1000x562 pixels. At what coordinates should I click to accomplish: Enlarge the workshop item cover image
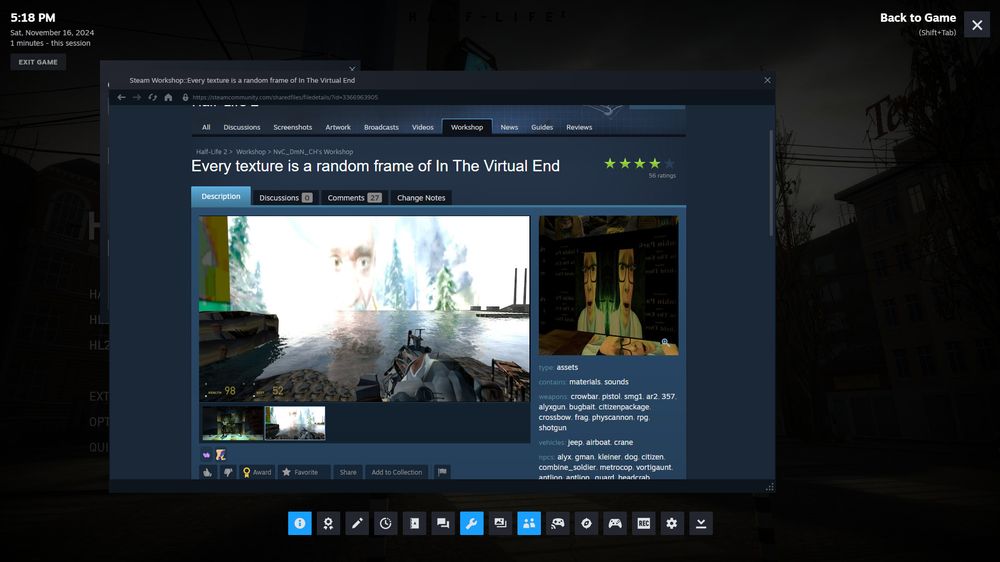608,285
